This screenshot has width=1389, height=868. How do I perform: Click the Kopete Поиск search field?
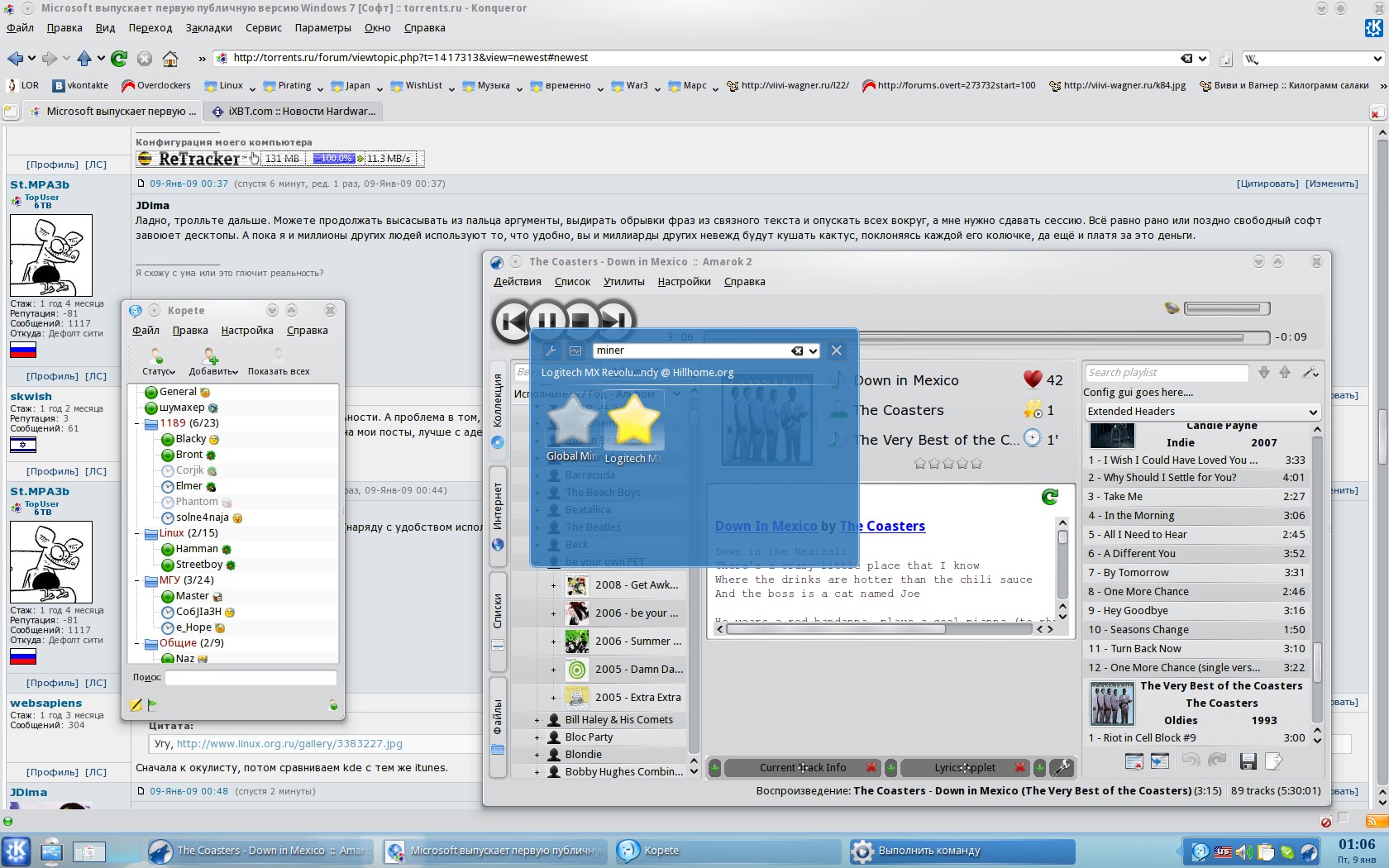tap(250, 678)
